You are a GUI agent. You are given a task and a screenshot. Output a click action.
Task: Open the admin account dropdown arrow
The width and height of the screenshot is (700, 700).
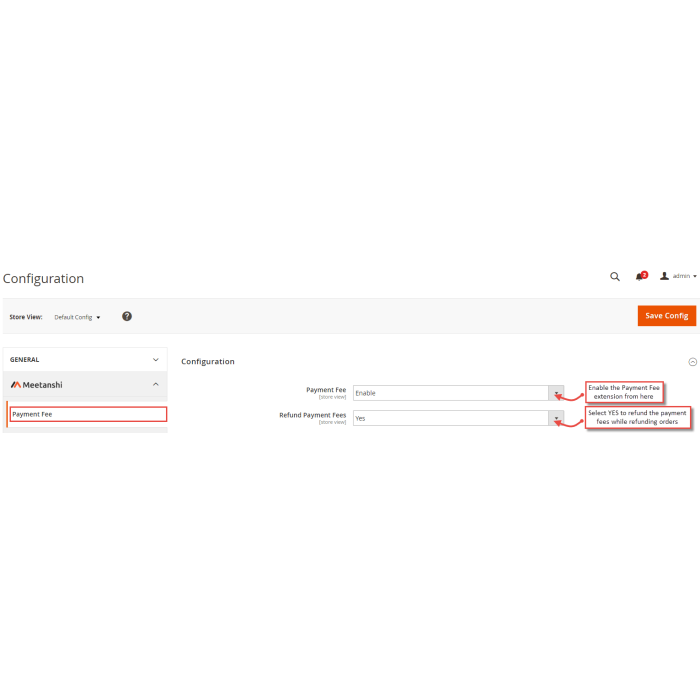pos(695,276)
